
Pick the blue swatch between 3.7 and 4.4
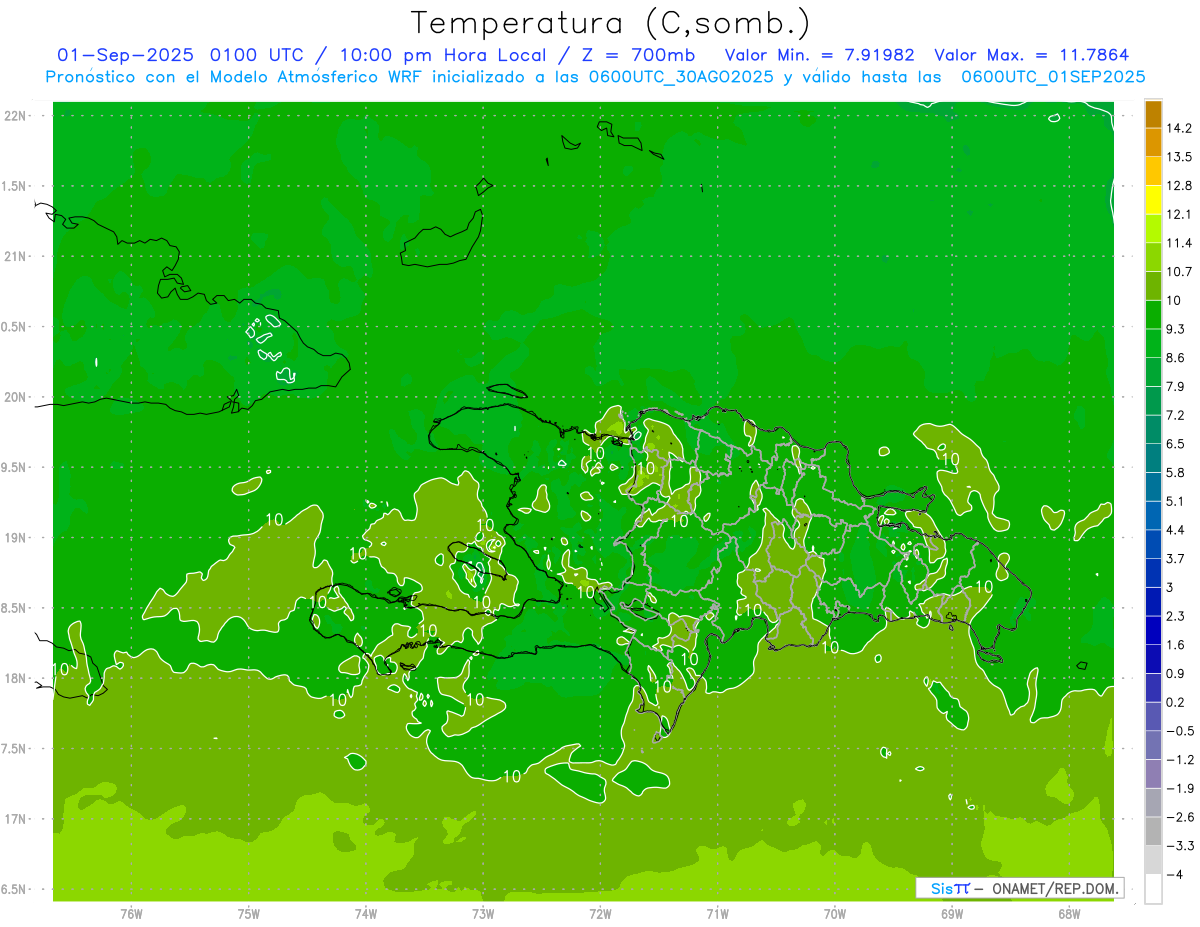[1153, 544]
